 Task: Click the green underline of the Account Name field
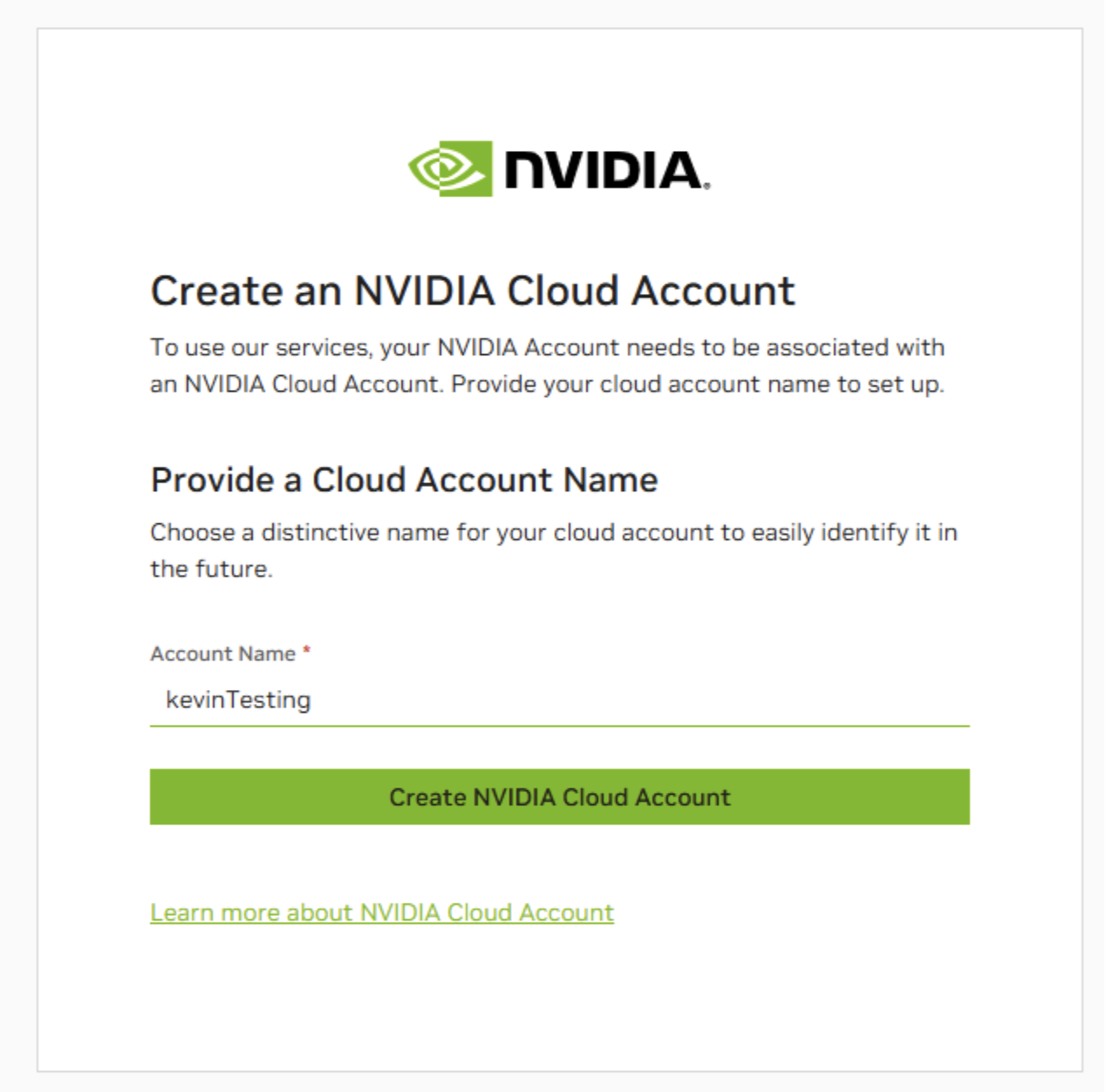click(558, 725)
